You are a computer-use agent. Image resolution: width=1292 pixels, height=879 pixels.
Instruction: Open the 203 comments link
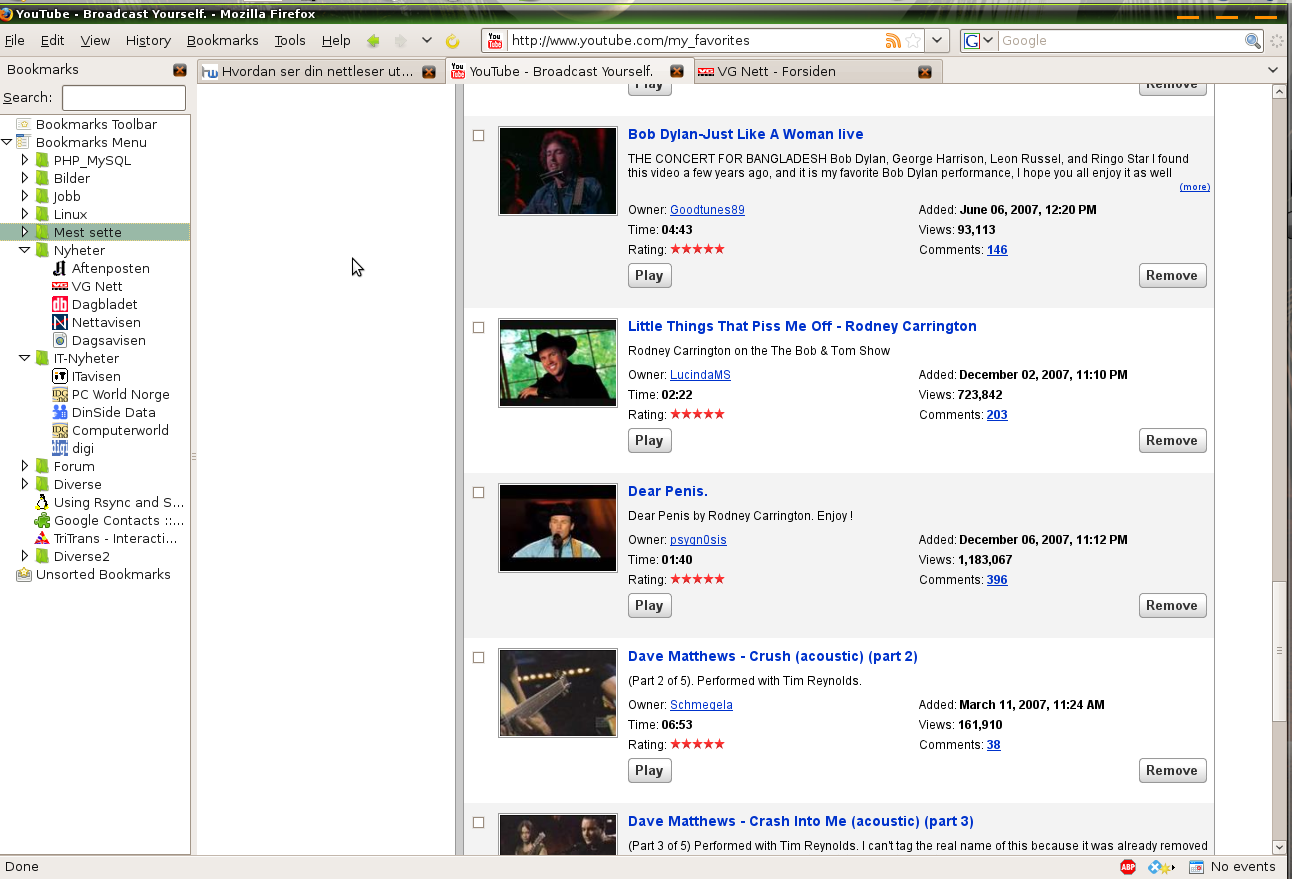tap(997, 415)
